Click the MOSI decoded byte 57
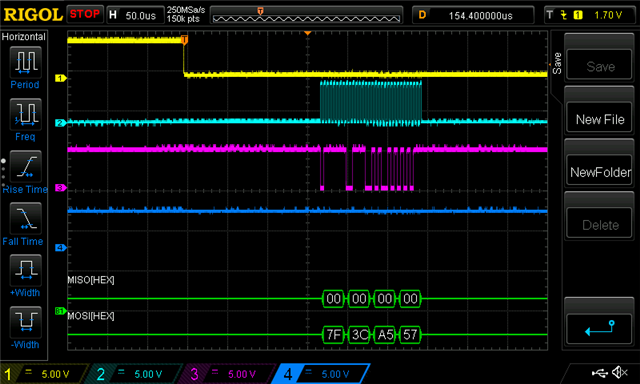 (x=410, y=335)
